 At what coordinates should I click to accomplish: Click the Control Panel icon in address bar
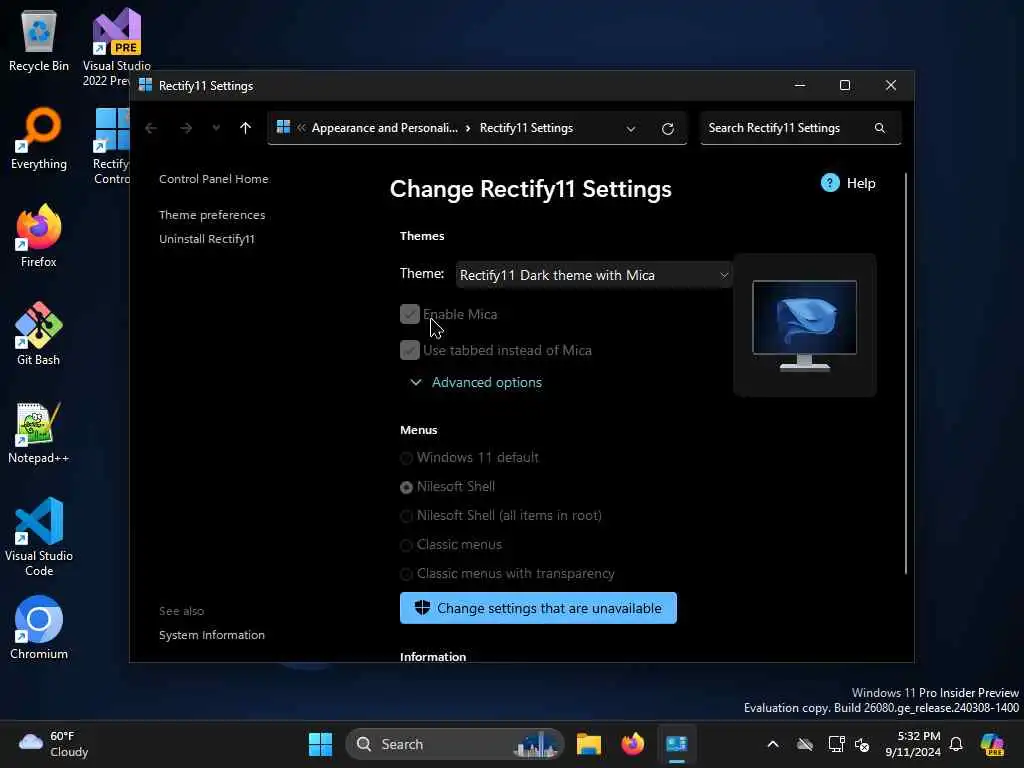(283, 127)
